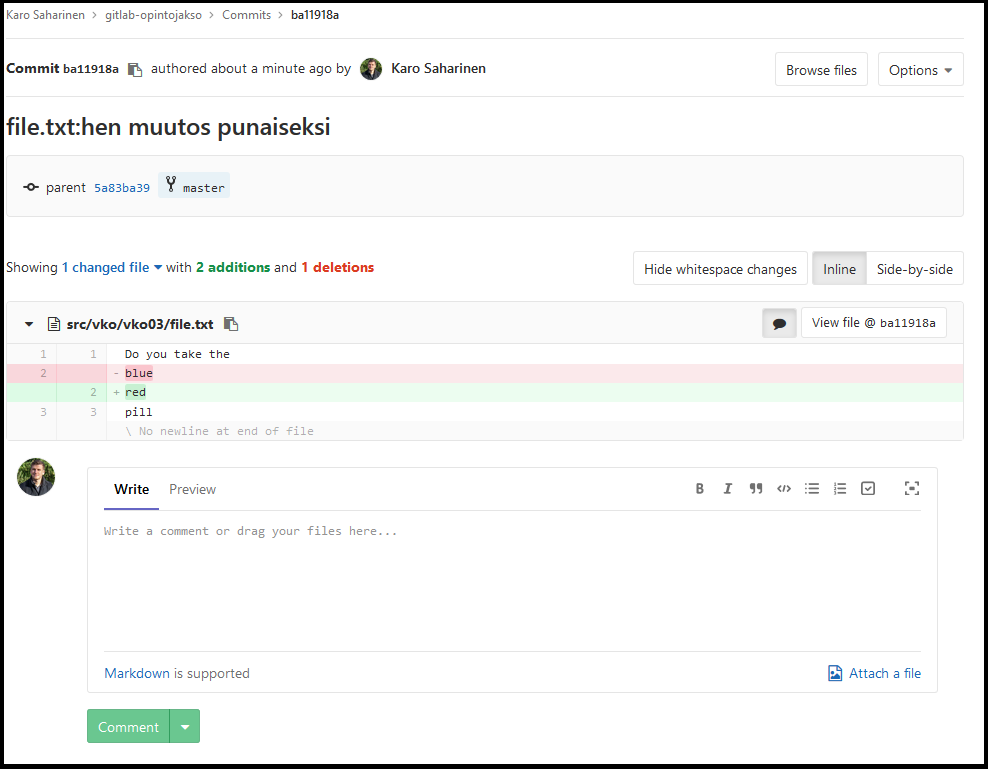Click the italic formatting icon
The height and width of the screenshot is (769, 988).
click(728, 489)
